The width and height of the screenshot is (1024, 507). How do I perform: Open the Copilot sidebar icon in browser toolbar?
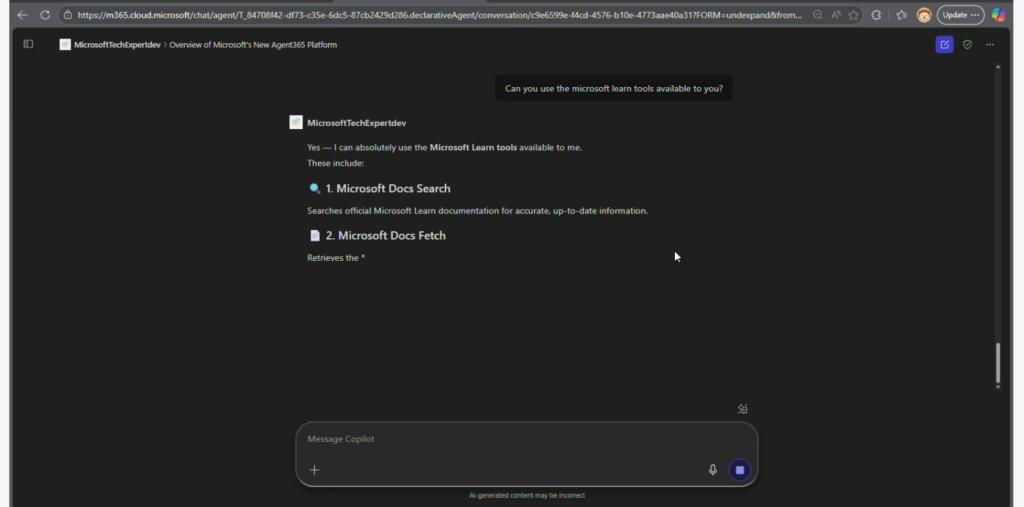[998, 15]
